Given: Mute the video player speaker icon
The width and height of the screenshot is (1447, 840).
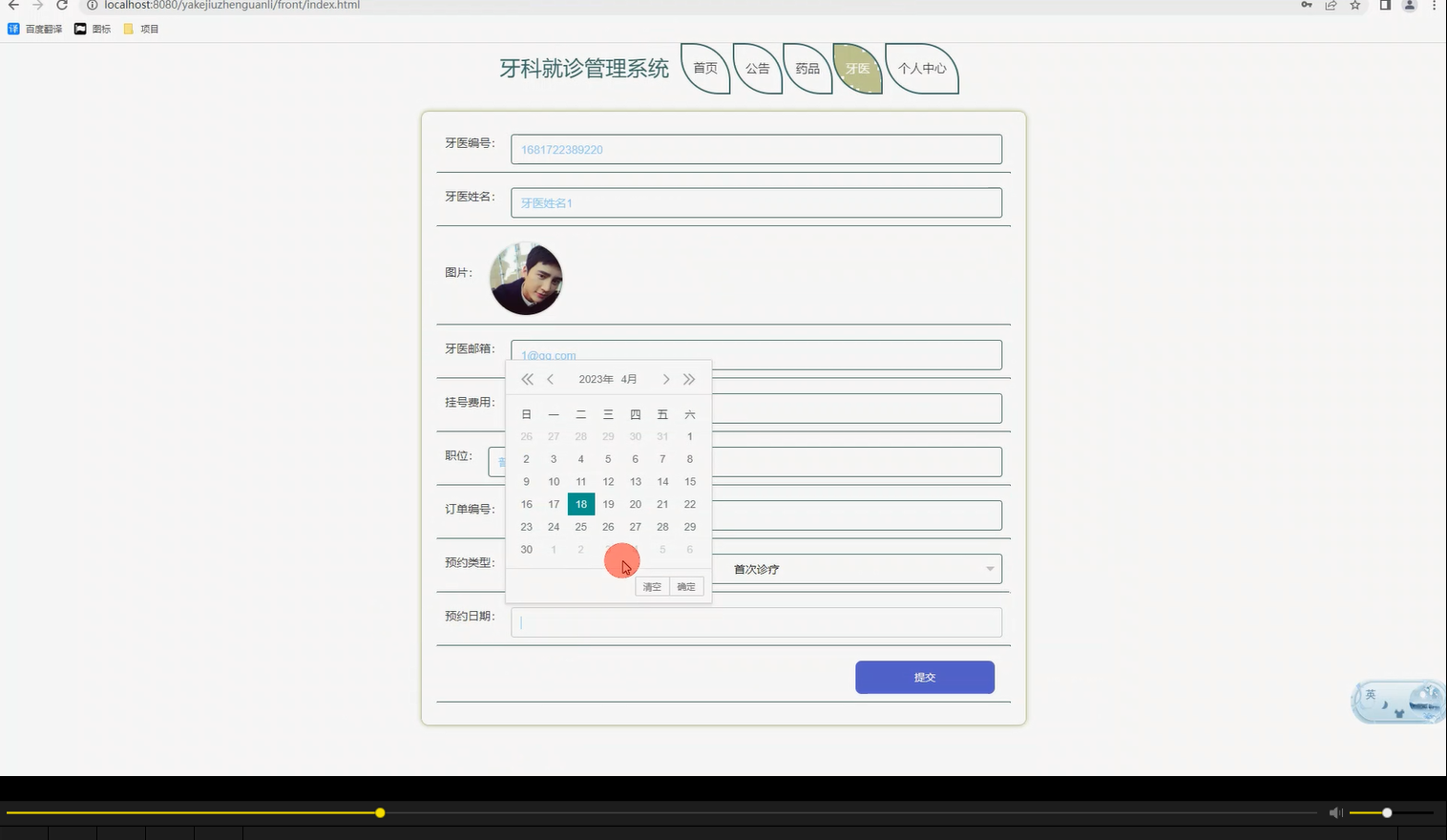Looking at the screenshot, I should coord(1335,812).
